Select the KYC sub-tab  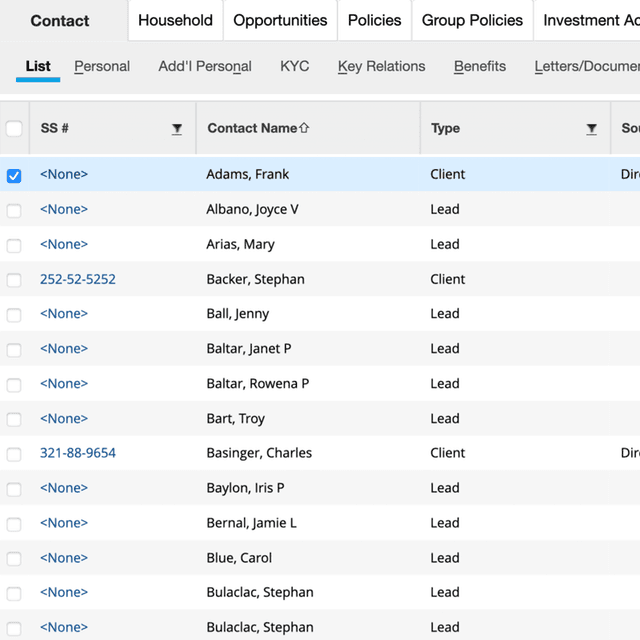[295, 66]
